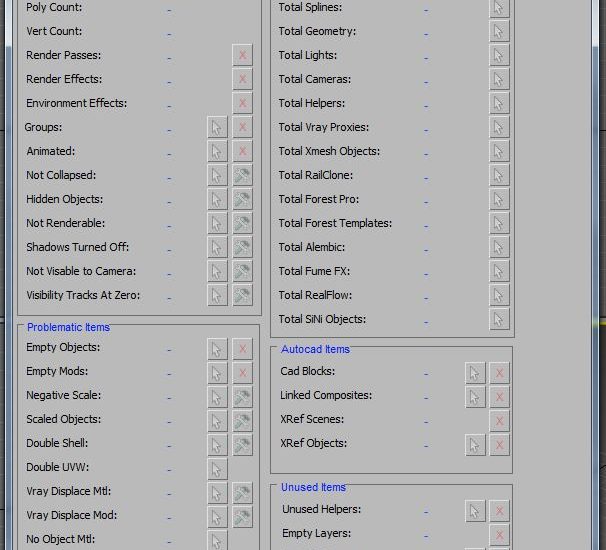Select Double UVW objects cursor icon

point(217,469)
